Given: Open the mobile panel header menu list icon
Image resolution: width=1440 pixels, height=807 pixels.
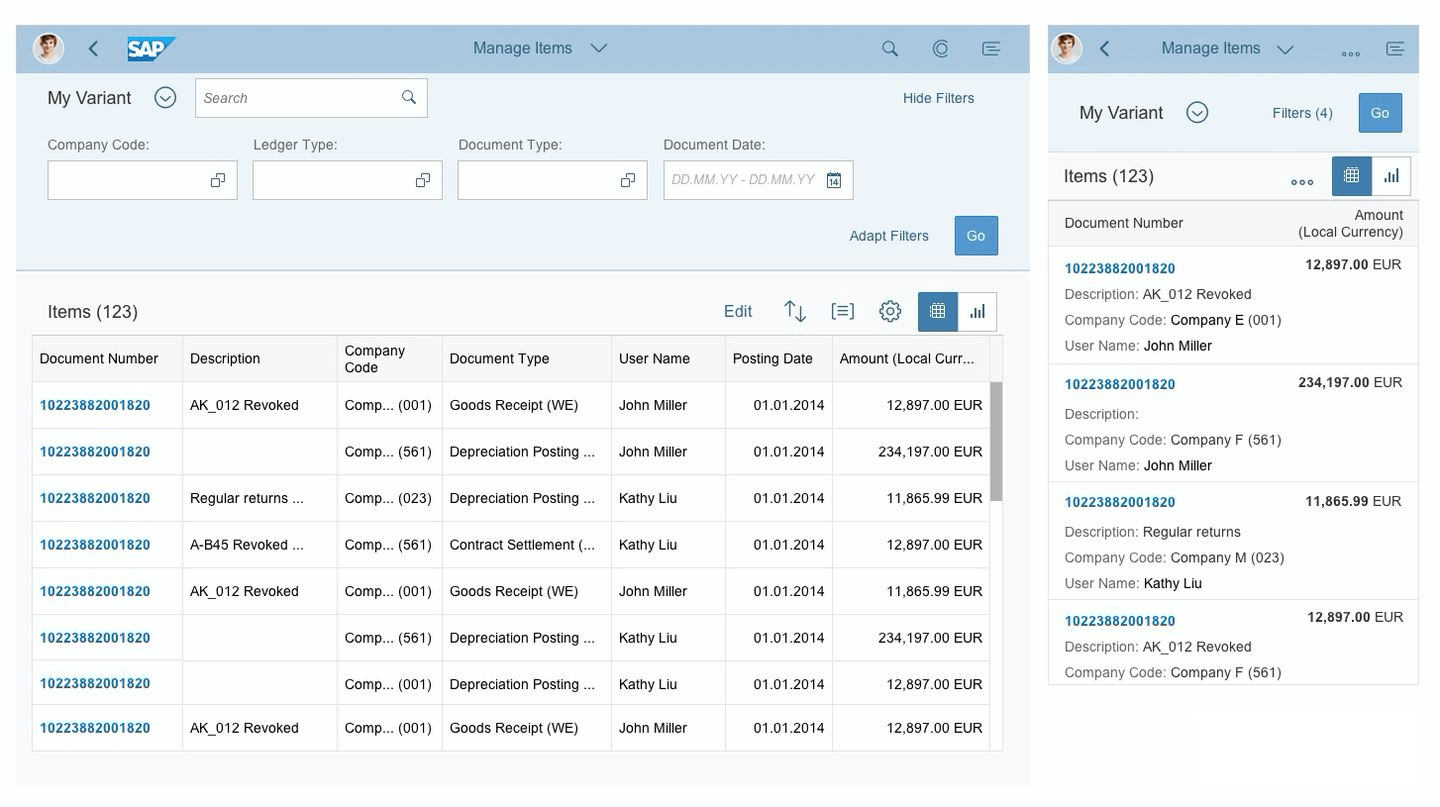Looking at the screenshot, I should click(x=1395, y=48).
